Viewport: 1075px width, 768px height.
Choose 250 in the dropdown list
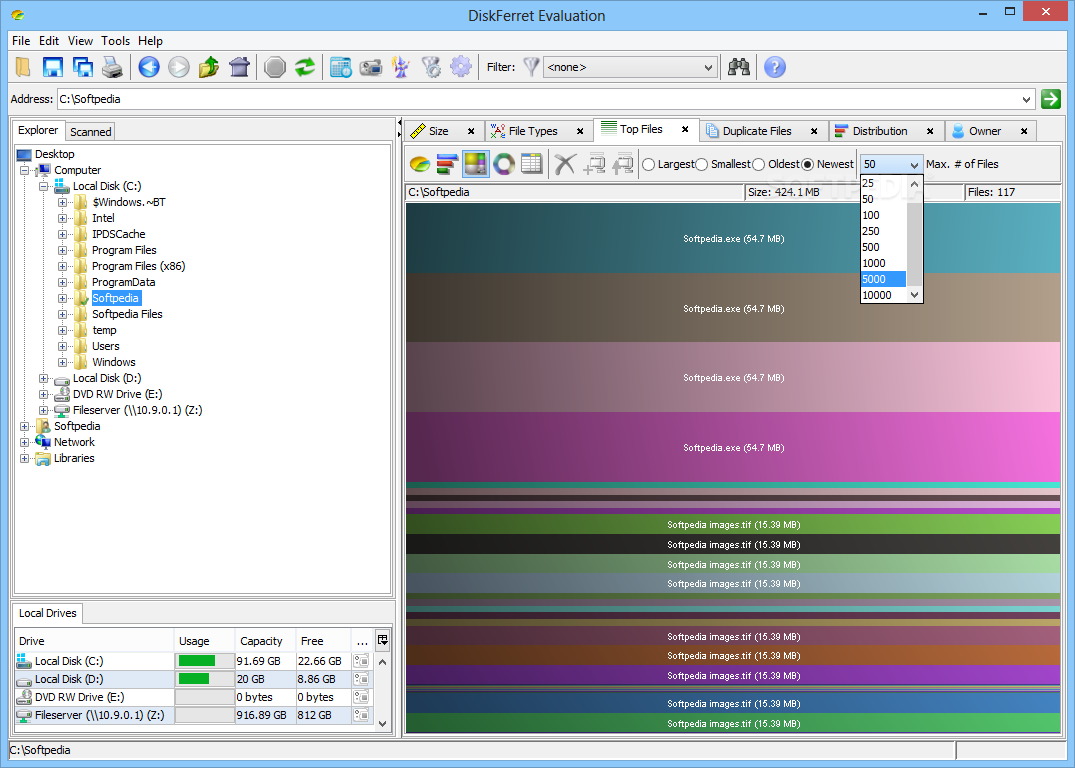883,231
